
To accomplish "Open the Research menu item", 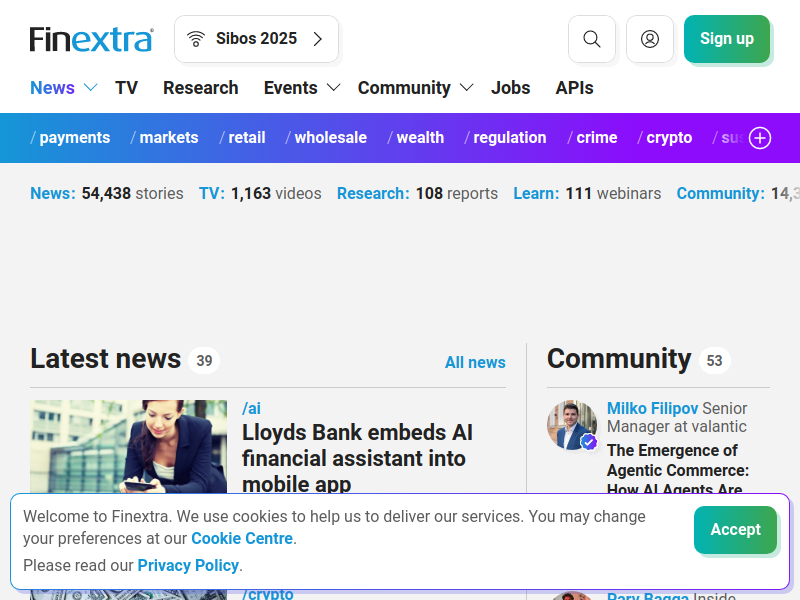I will (x=200, y=88).
